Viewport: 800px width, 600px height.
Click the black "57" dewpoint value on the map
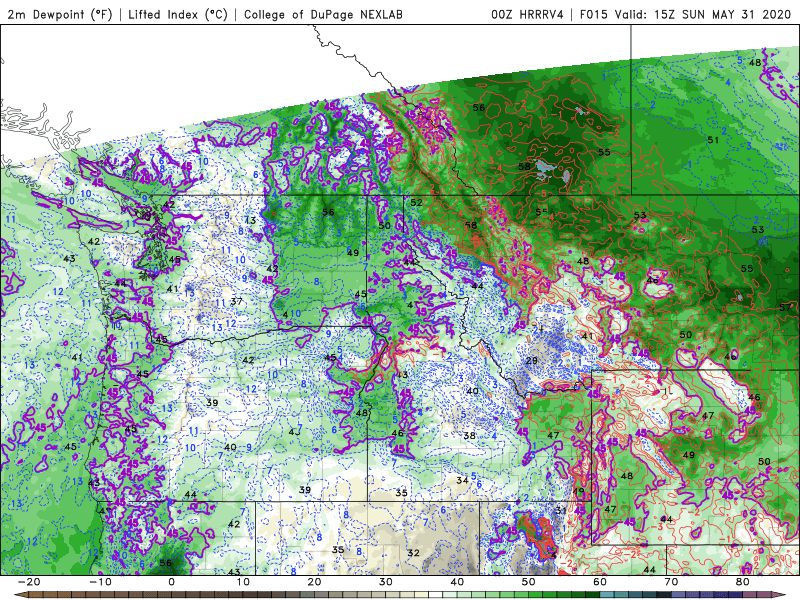click(x=786, y=307)
